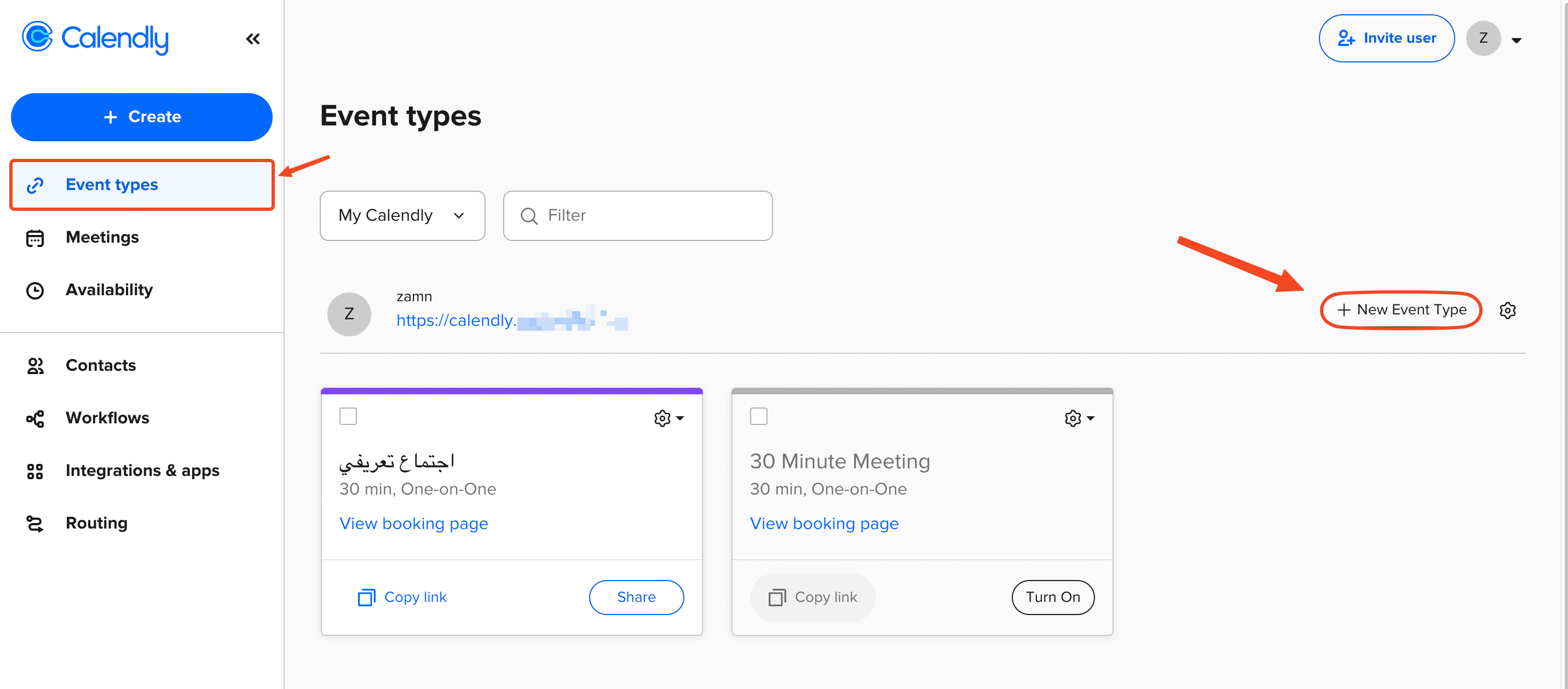Click the blue Create button

tap(142, 117)
